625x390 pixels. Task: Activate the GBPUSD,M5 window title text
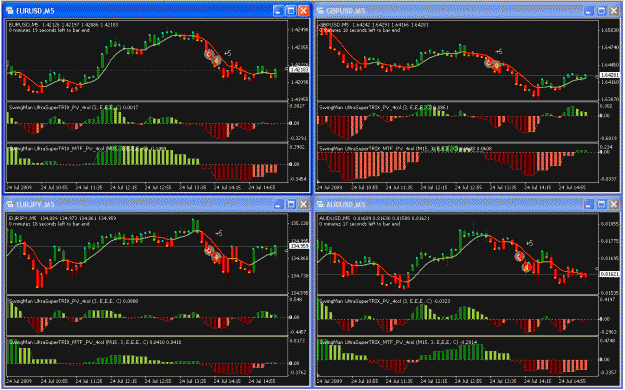click(346, 11)
